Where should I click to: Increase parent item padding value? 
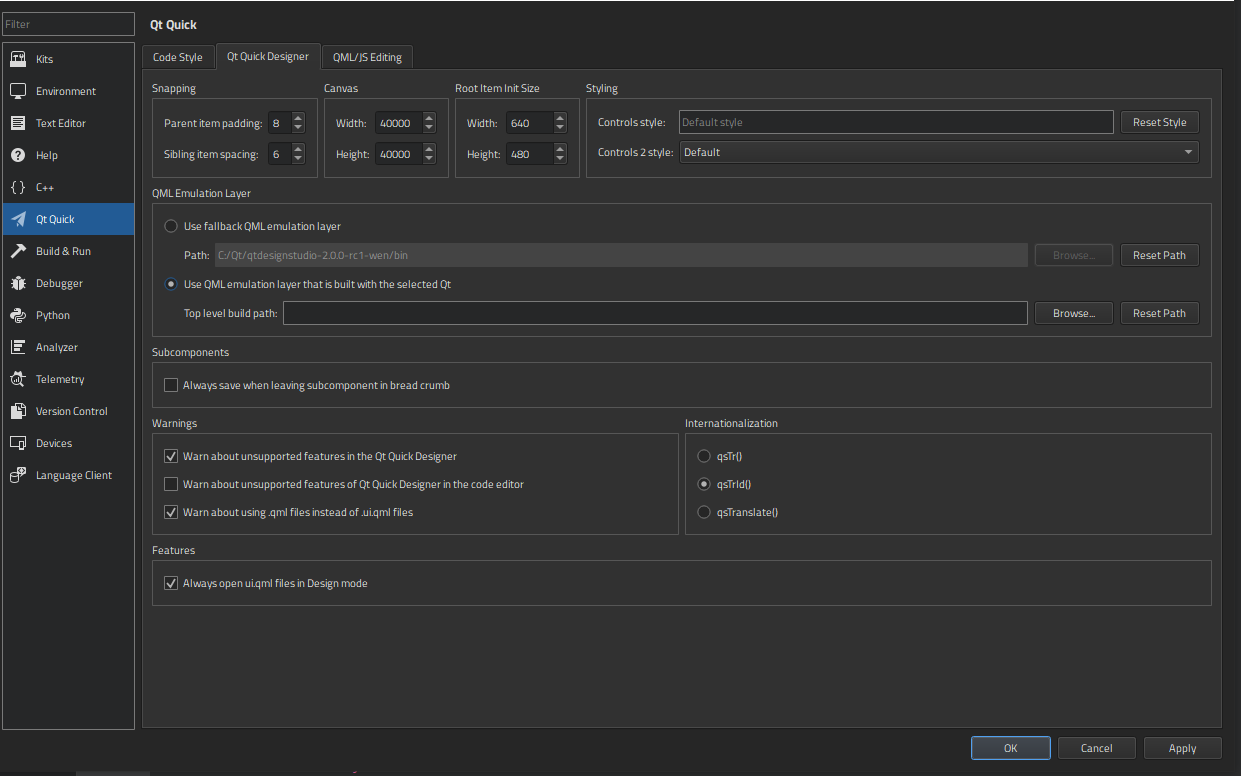[x=298, y=119]
